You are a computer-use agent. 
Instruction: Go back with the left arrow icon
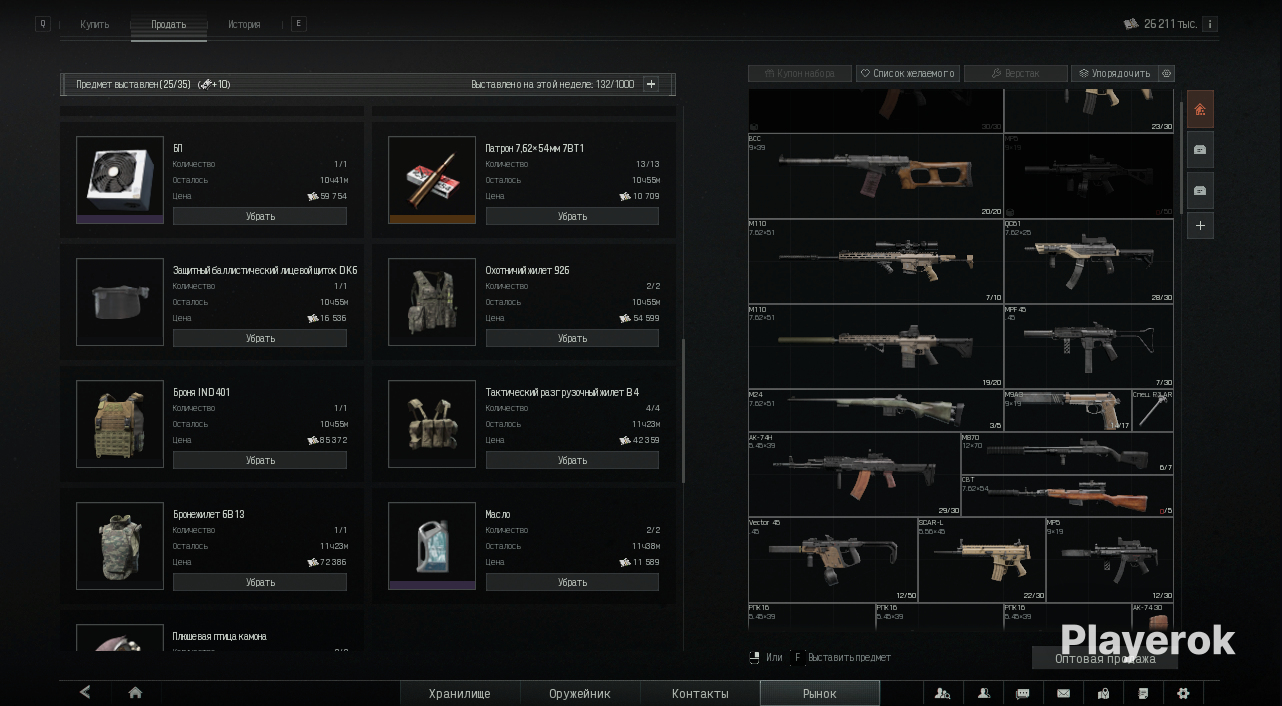point(85,692)
